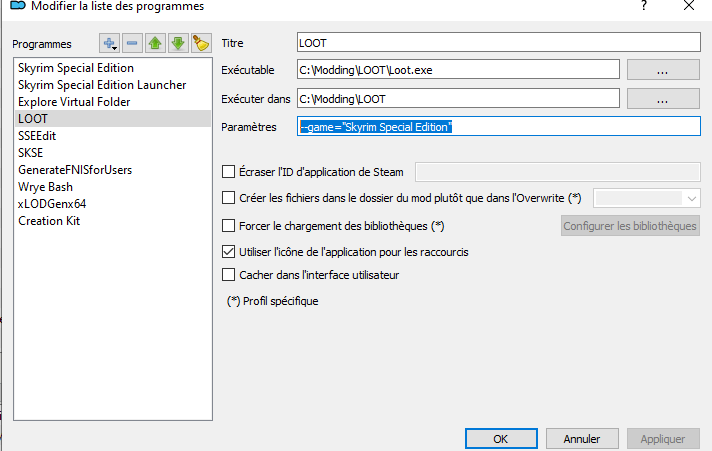Select Wrye Bash entry

(113, 187)
